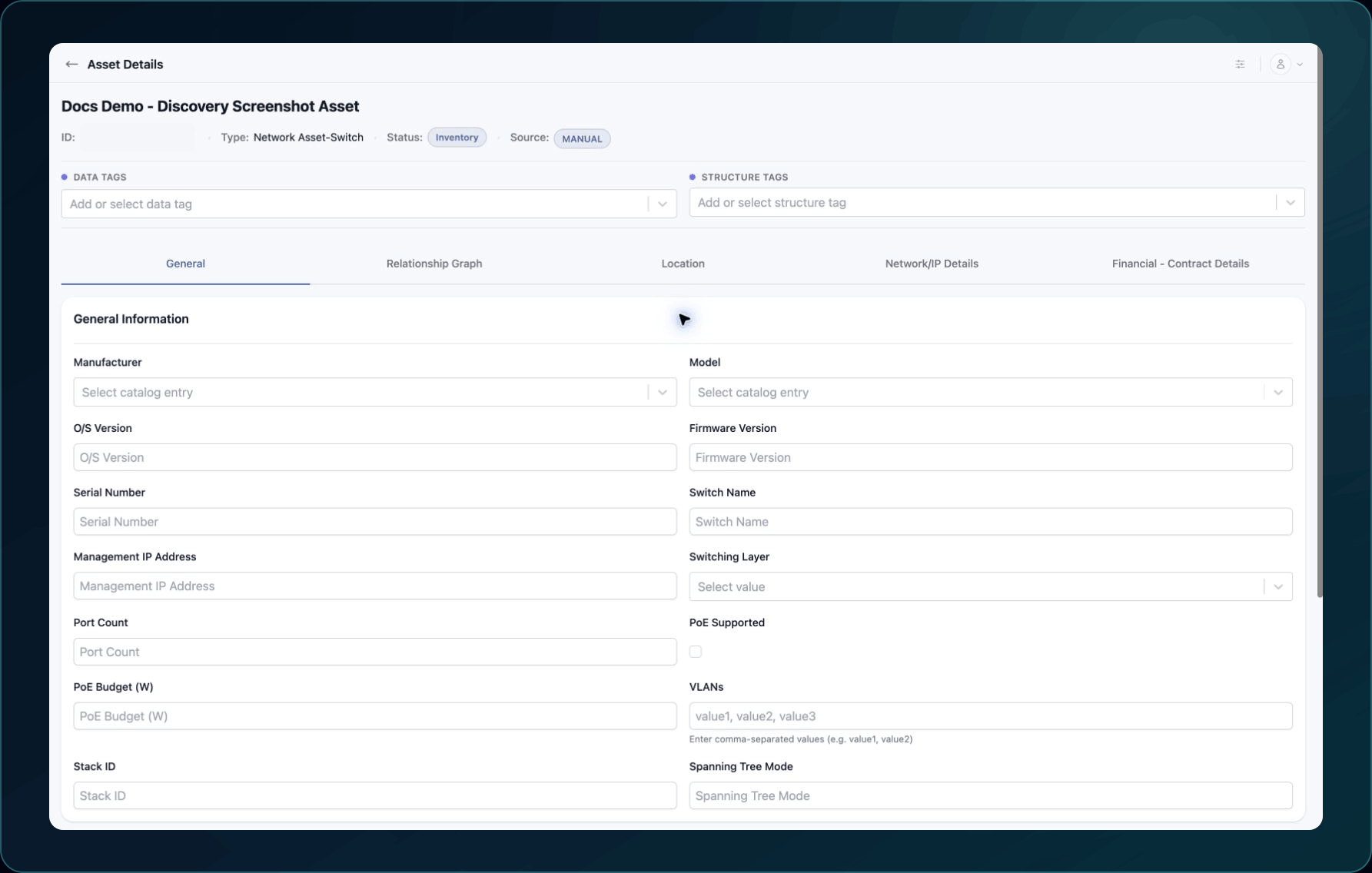Click into the O/S Version field
Screen dimensions: 1372x873
(x=375, y=457)
